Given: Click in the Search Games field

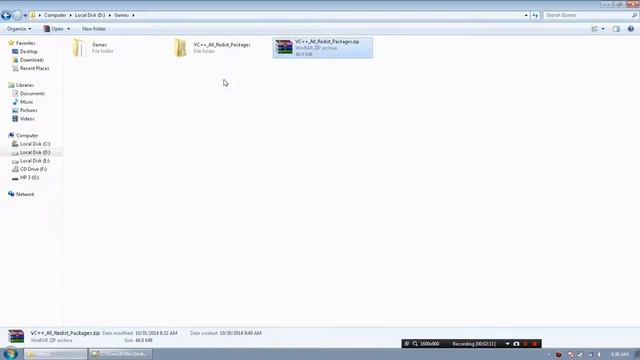Looking at the screenshot, I should coord(588,15).
